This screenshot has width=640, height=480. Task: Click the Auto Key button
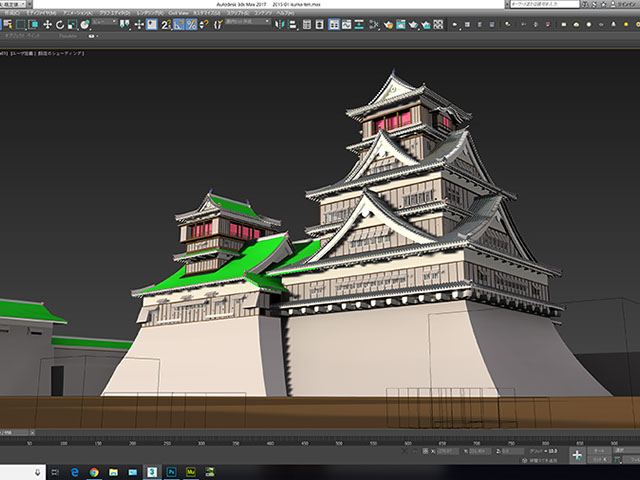597,451
